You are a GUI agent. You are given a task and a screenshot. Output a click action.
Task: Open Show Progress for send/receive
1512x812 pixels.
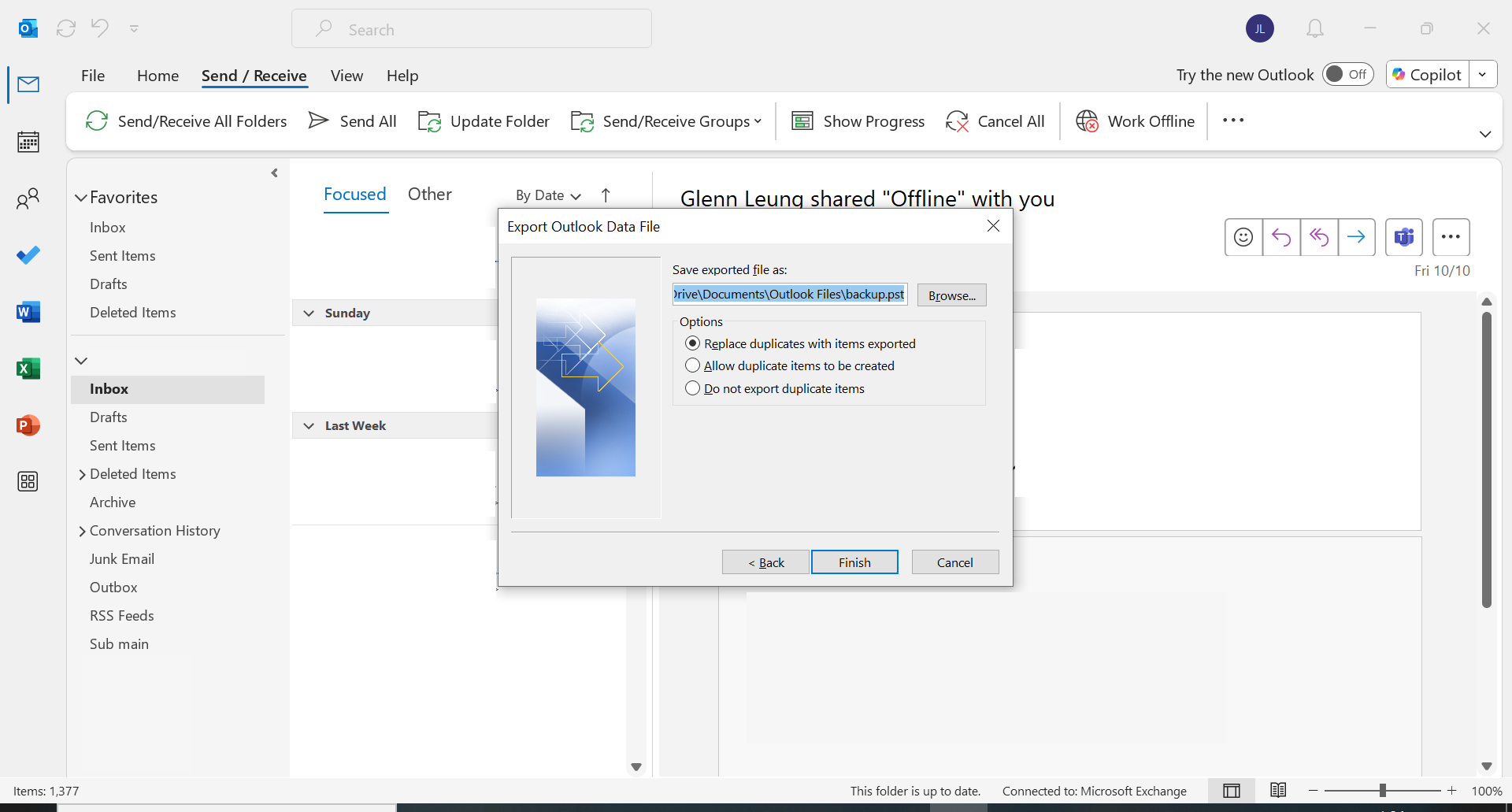pyautogui.click(x=858, y=121)
